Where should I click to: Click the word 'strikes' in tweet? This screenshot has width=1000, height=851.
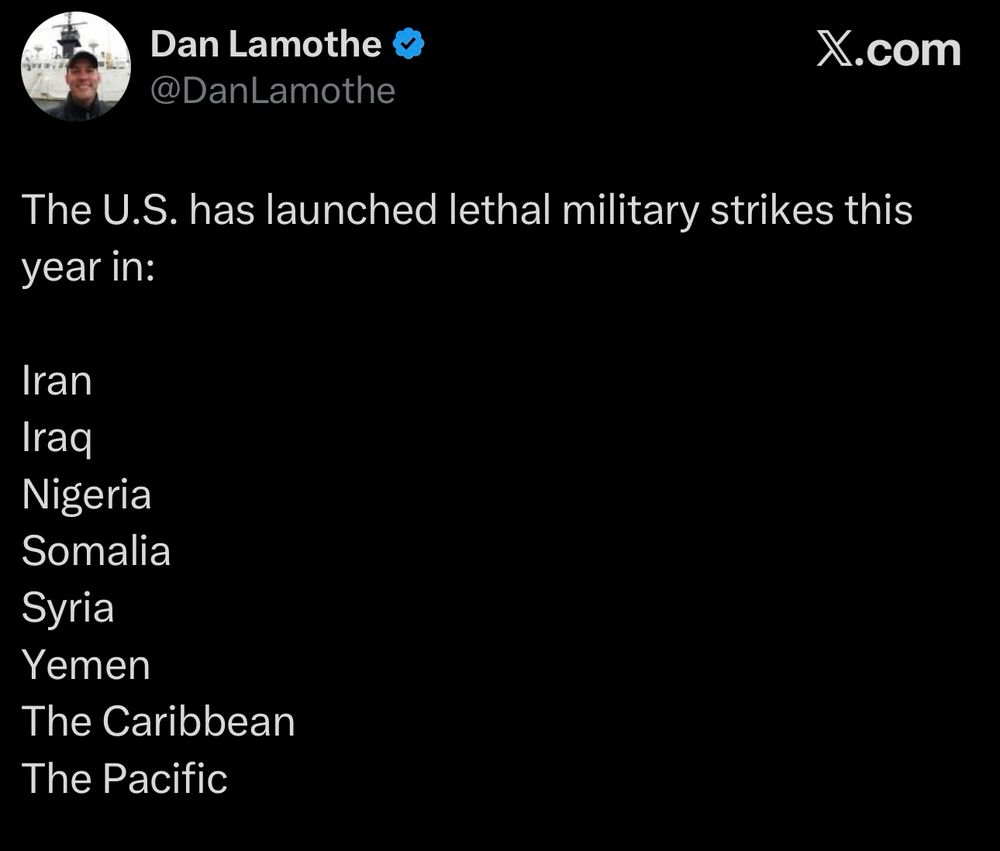point(772,210)
